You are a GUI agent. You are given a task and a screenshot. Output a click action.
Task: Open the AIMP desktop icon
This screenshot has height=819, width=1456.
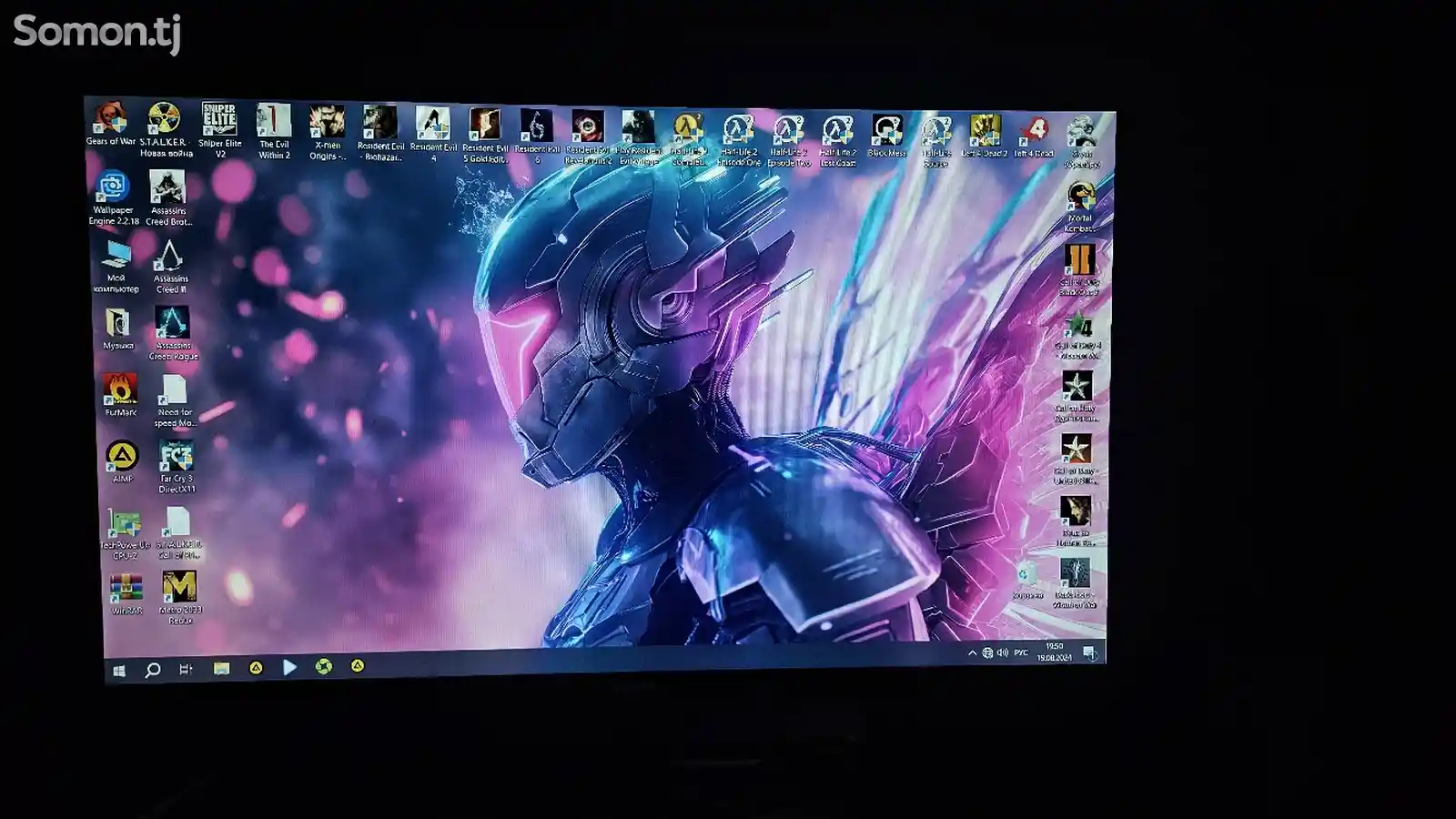click(x=122, y=461)
